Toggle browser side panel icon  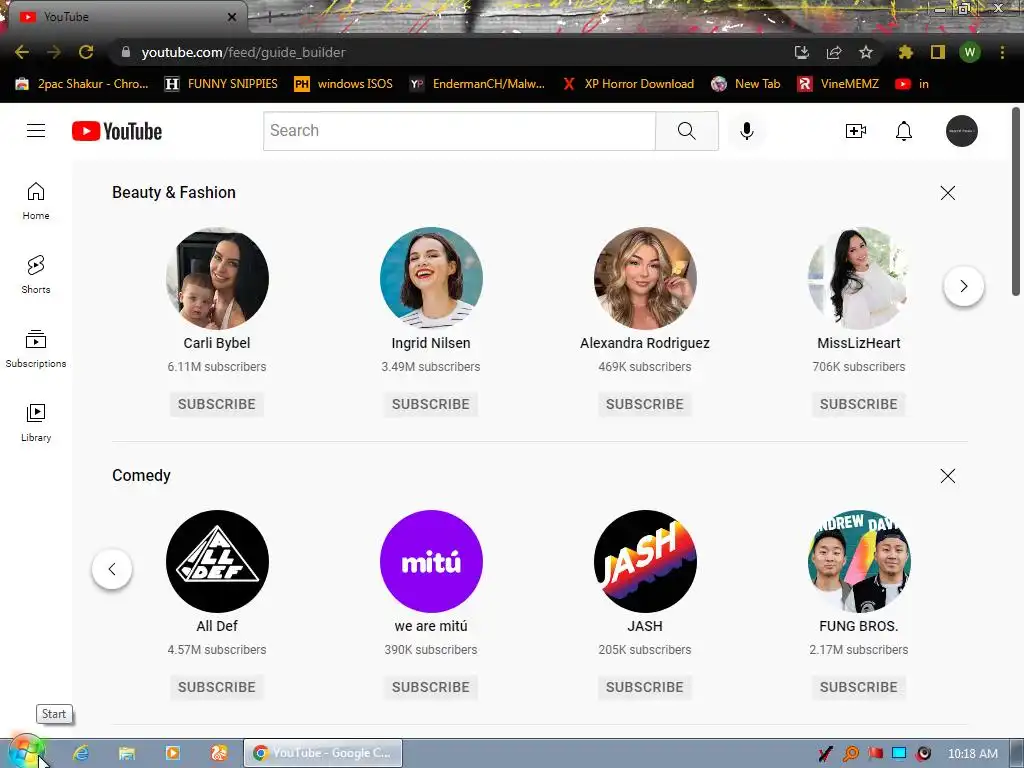point(937,52)
